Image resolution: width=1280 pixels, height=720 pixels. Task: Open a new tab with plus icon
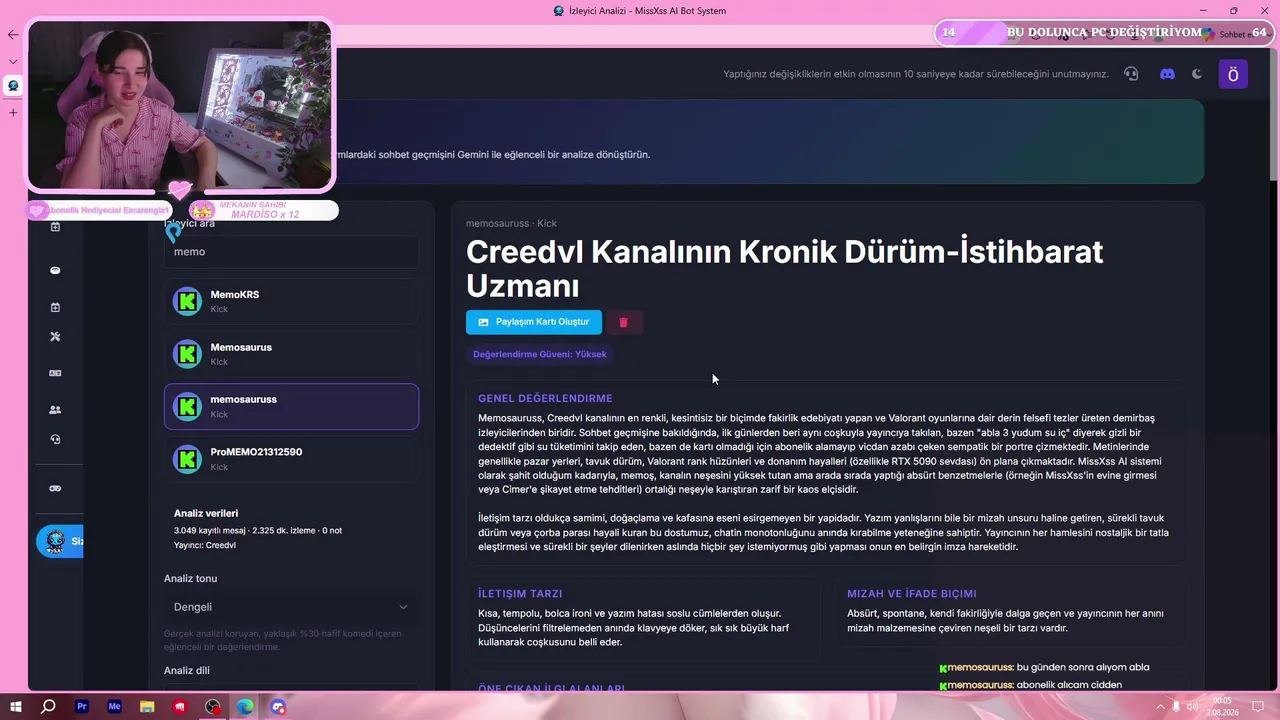(x=13, y=112)
